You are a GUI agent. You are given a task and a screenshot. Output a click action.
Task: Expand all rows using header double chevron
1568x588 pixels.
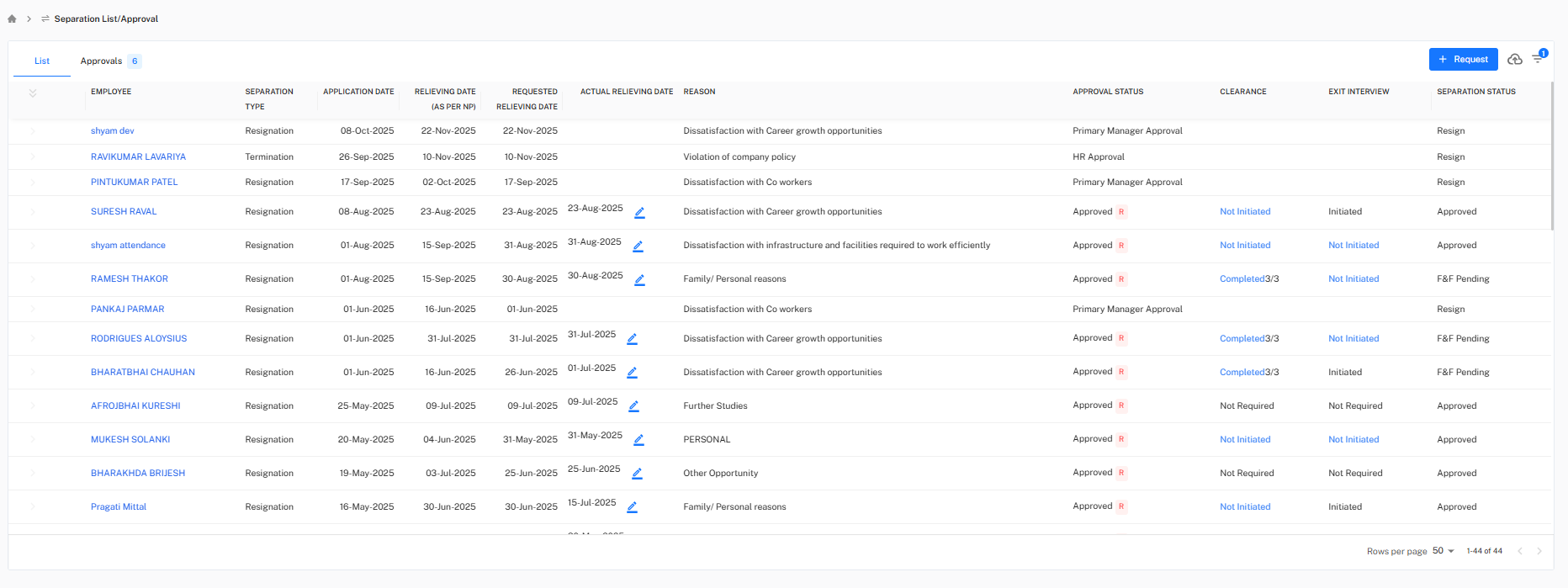(33, 93)
